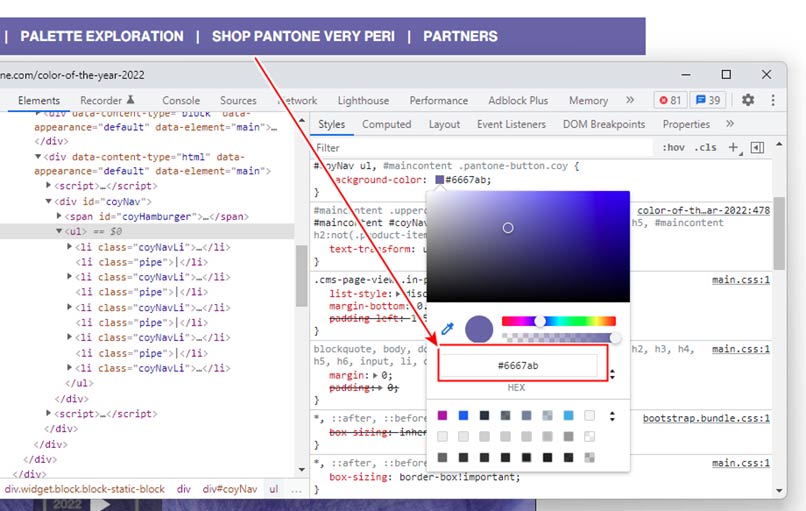806x511 pixels.
Task: Click the hue slider handle
Action: (x=540, y=321)
